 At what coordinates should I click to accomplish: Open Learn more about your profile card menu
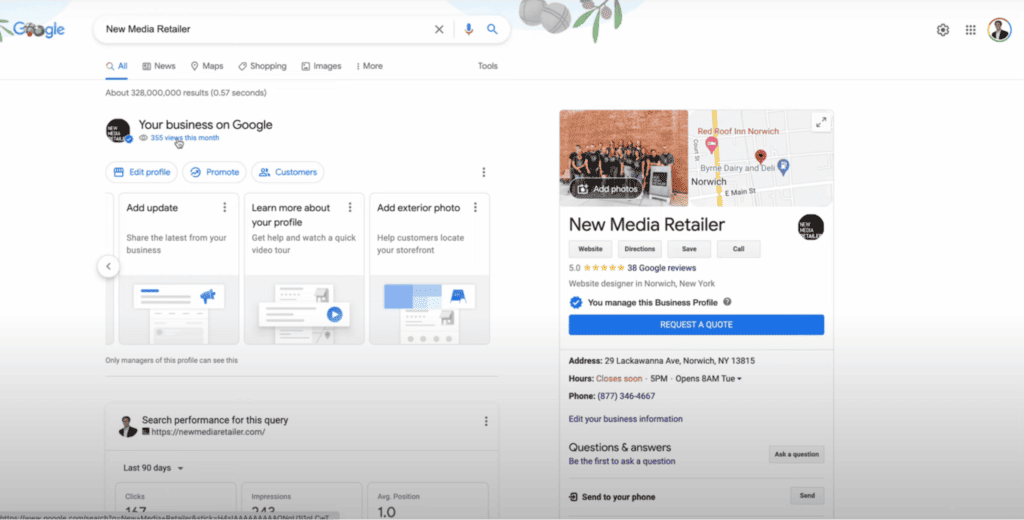point(350,208)
